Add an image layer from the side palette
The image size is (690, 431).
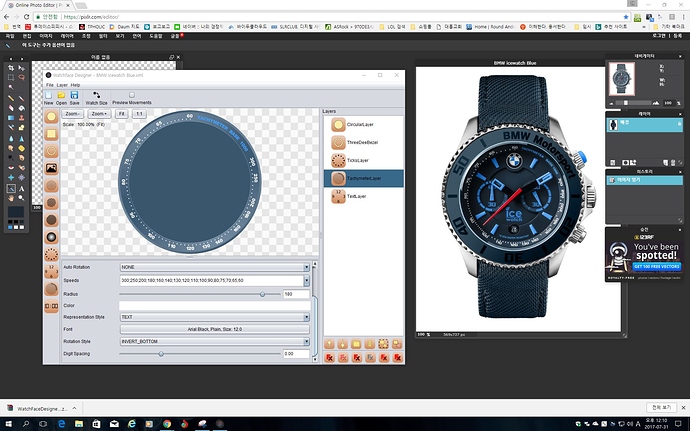pos(51,168)
